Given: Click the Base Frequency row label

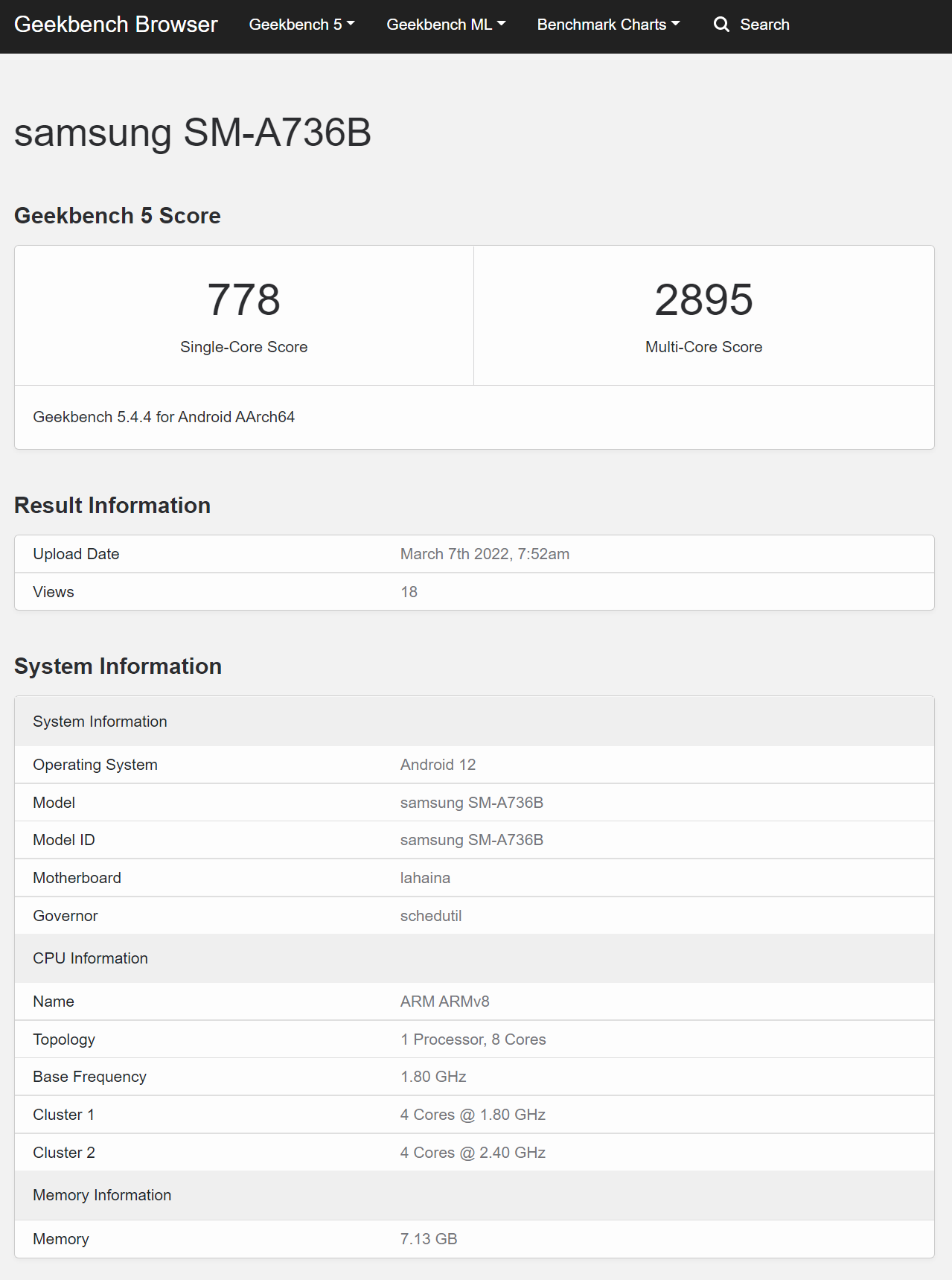Looking at the screenshot, I should [89, 1077].
